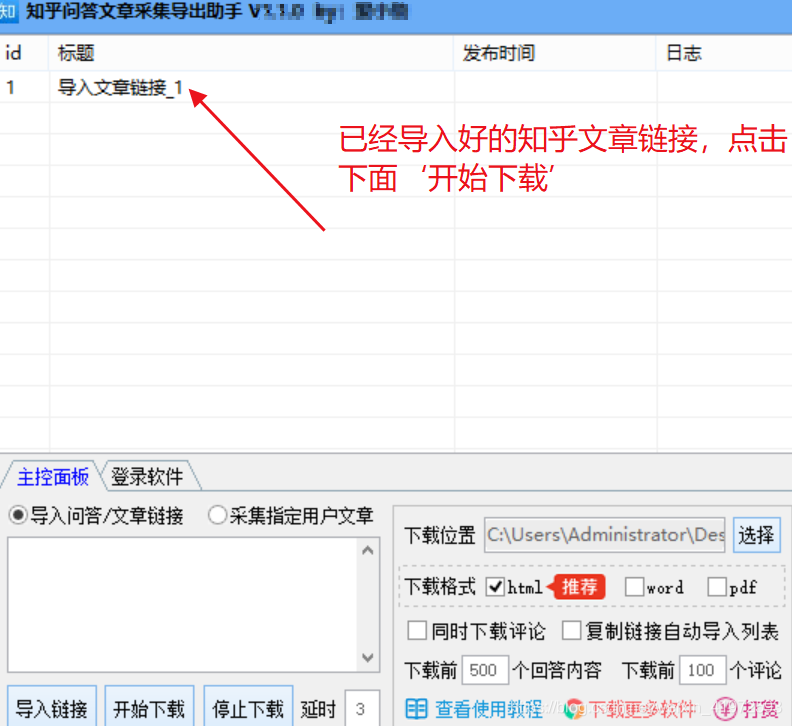792x726 pixels.
Task: Open the 查看使用教程 link
Action: coord(489,709)
